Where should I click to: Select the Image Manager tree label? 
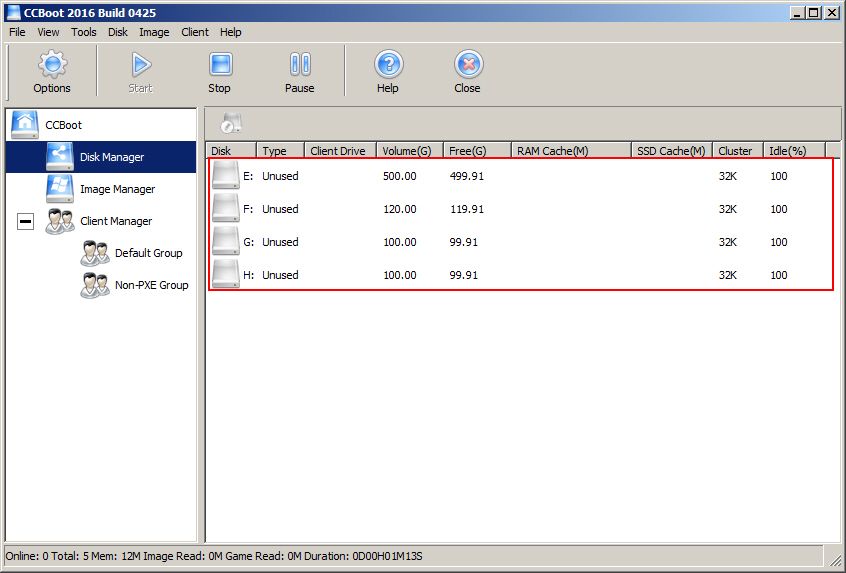coord(118,189)
